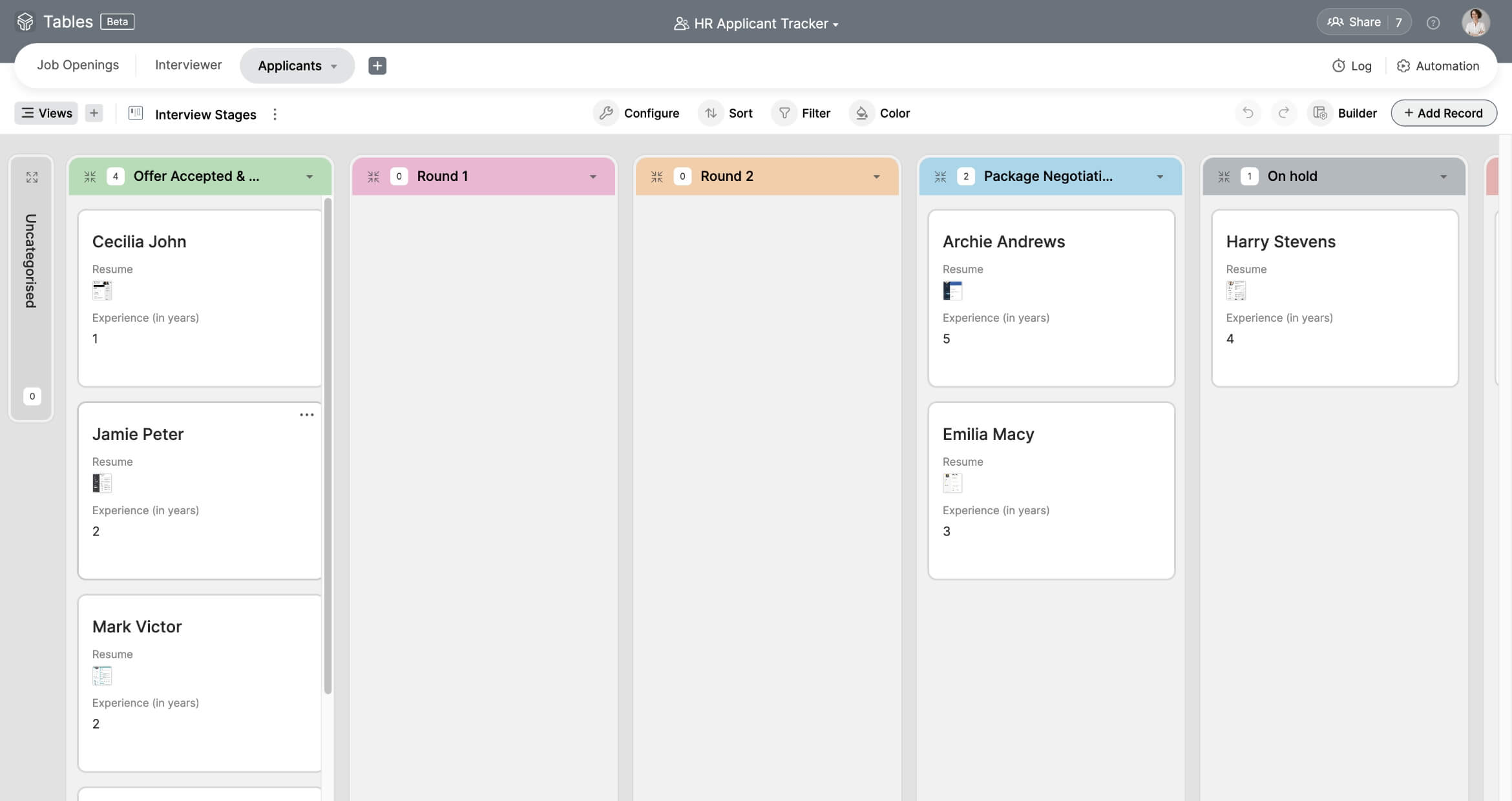Open the Color paint bucket tool

(x=862, y=113)
